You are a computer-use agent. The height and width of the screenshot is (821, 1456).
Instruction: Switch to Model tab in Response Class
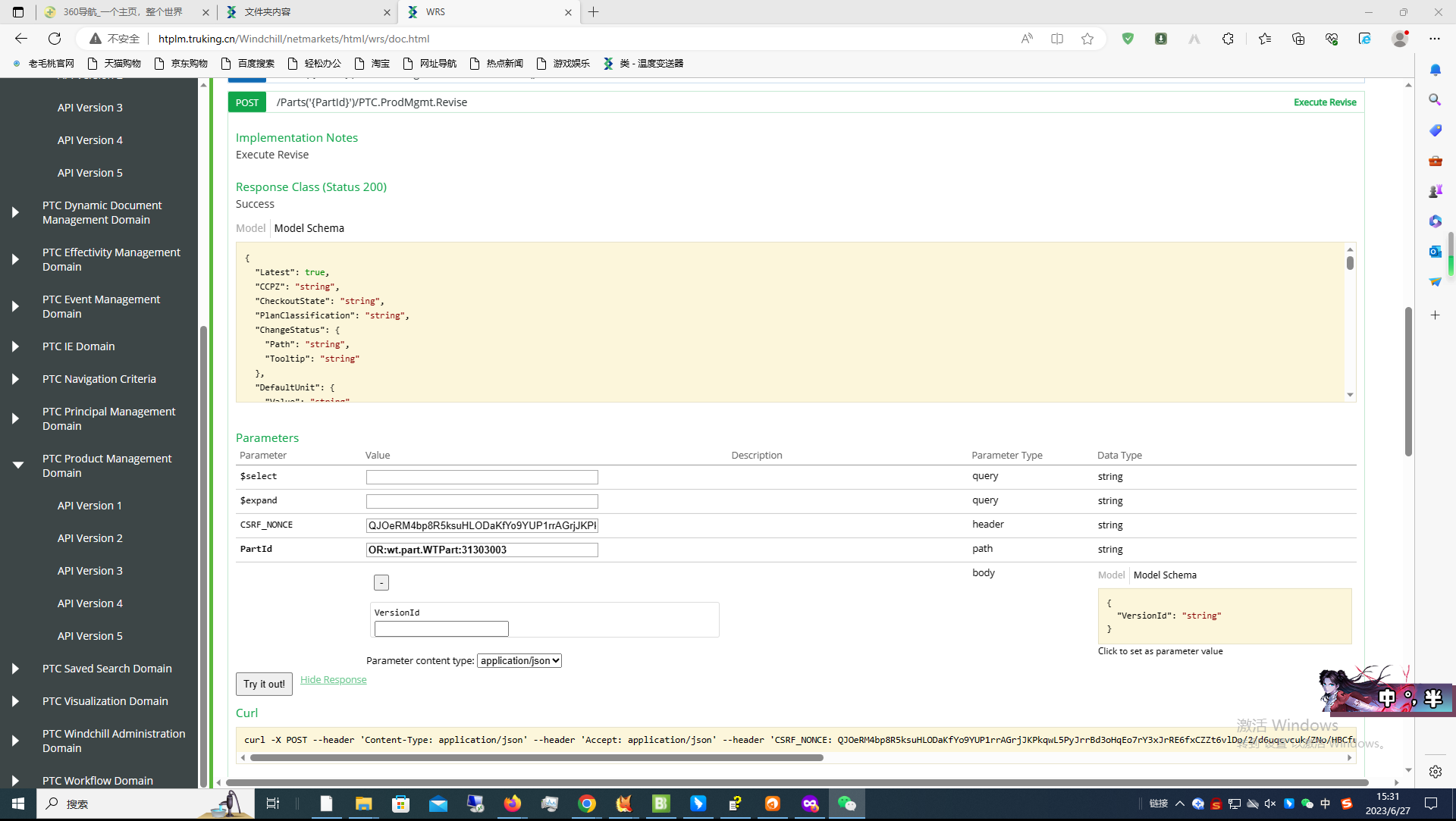(250, 228)
